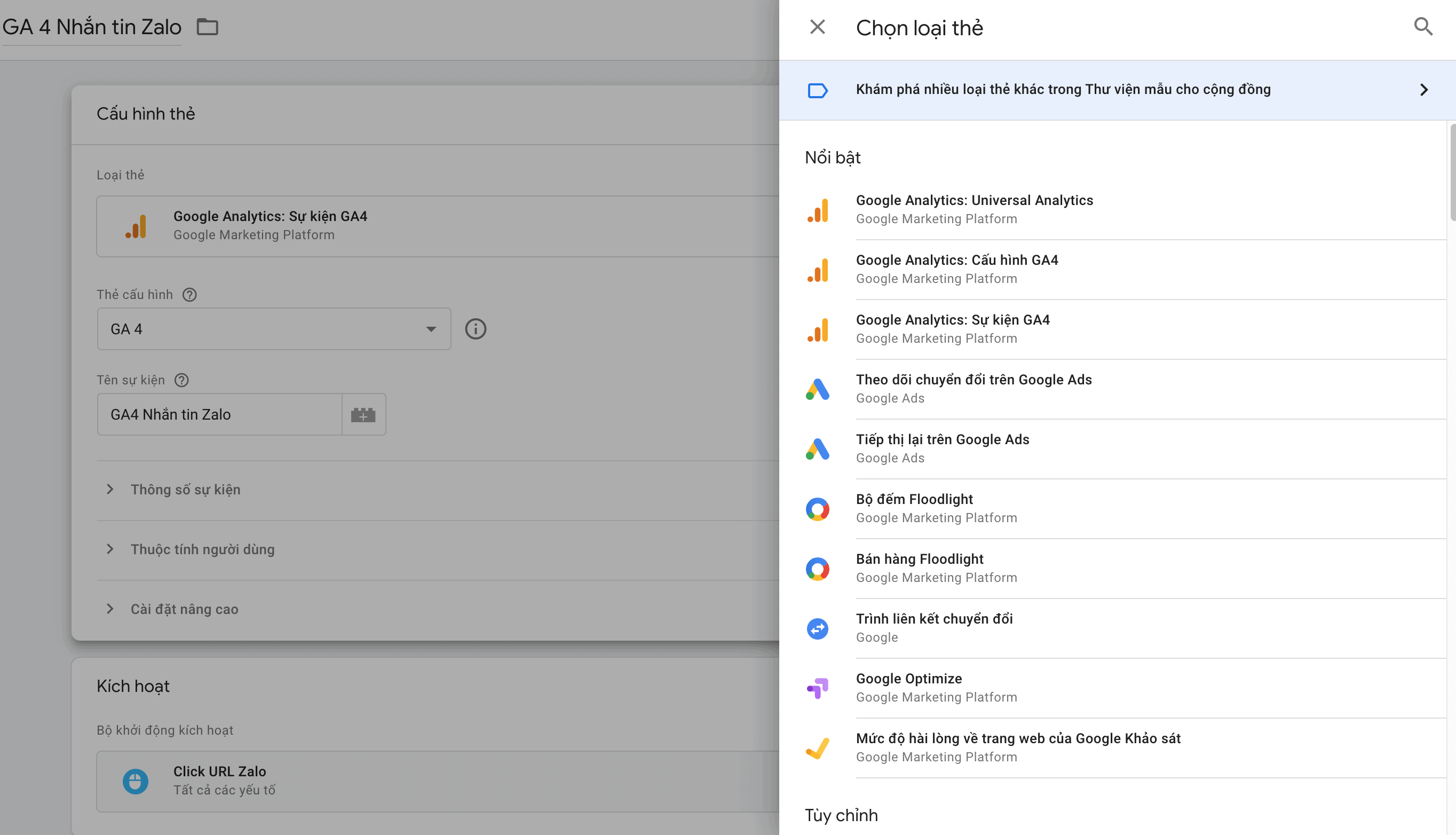Click the community template tag icon
Screen dimensions: 1456x835
pos(818,91)
